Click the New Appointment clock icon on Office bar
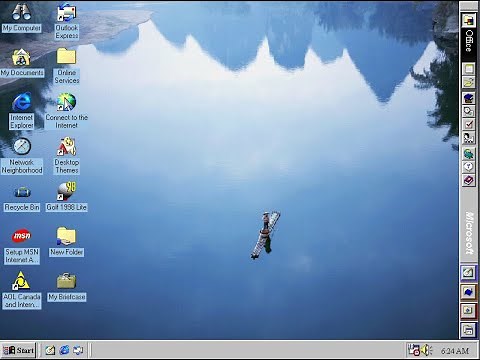Viewport: 480px width, 360px height. pos(469,111)
